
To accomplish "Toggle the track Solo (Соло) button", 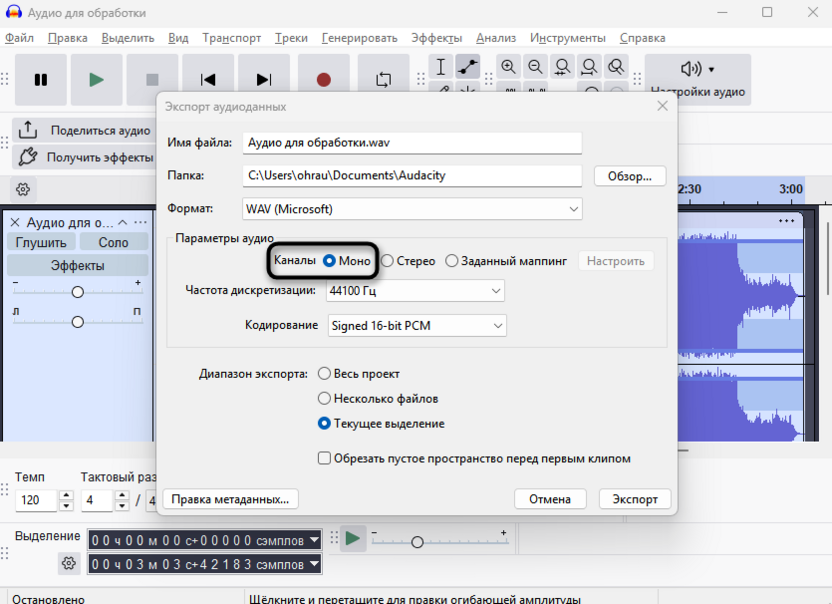I will tap(114, 243).
